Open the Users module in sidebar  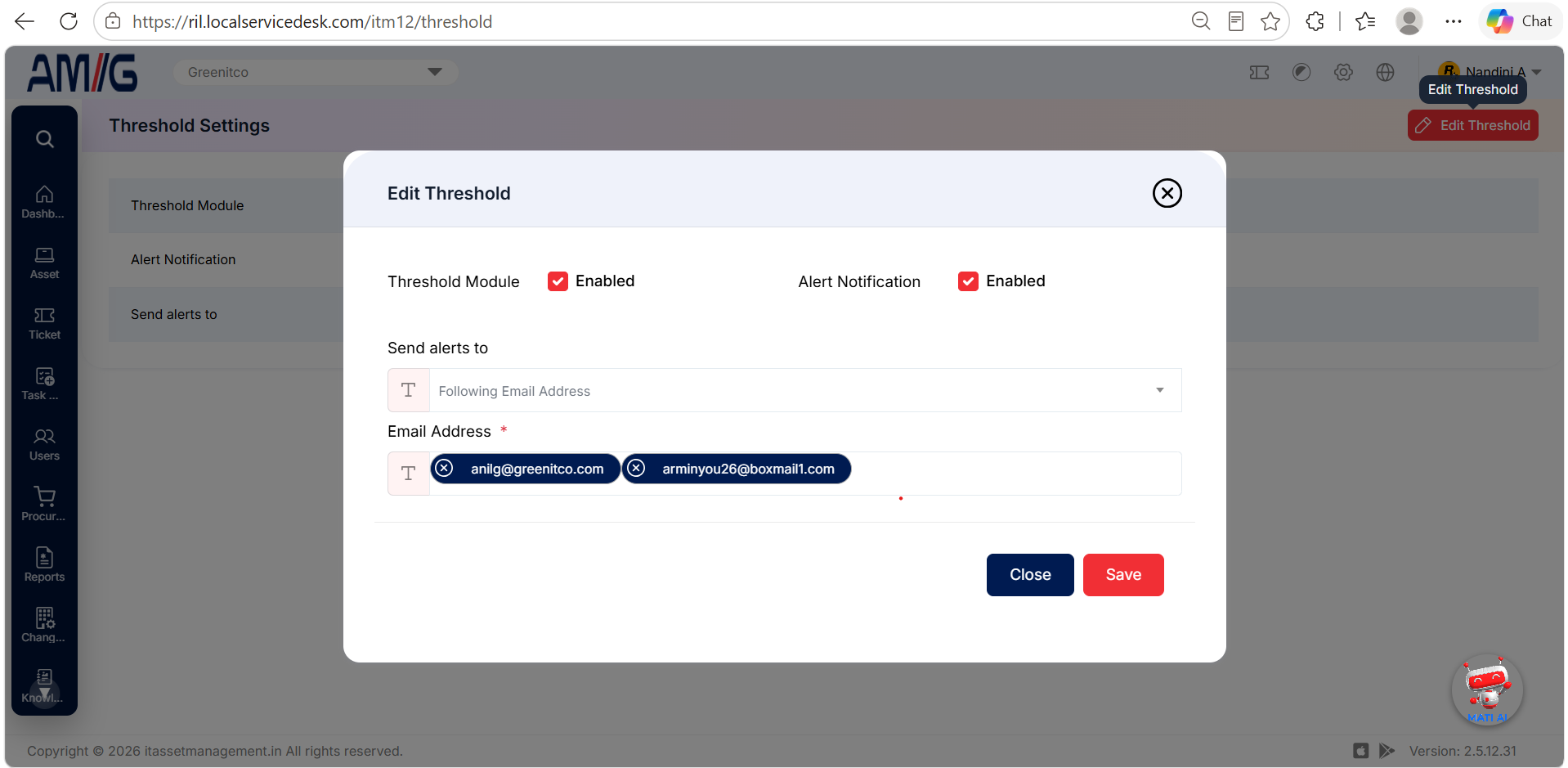[44, 444]
